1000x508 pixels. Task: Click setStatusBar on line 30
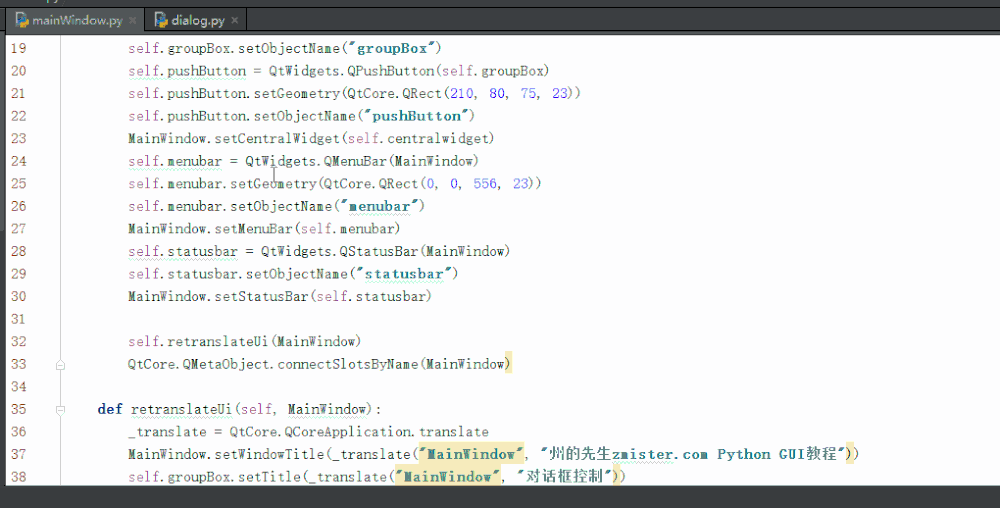[261, 296]
